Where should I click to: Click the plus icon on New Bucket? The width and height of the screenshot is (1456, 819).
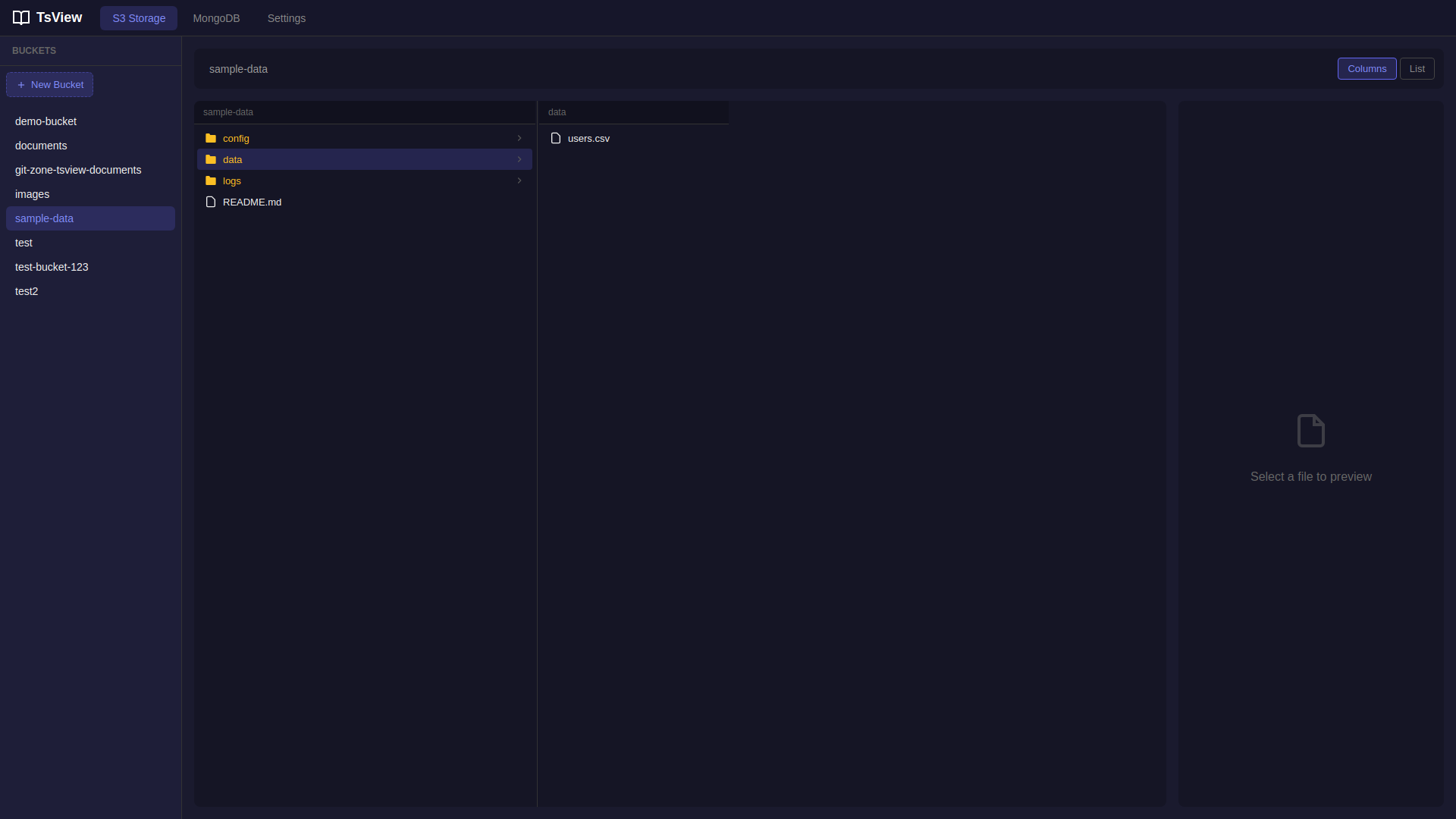[21, 85]
